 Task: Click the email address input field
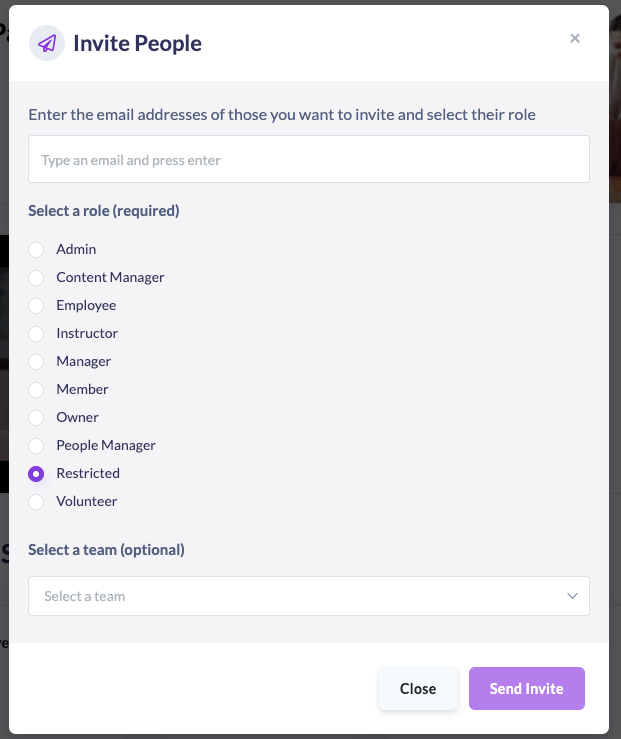308,160
